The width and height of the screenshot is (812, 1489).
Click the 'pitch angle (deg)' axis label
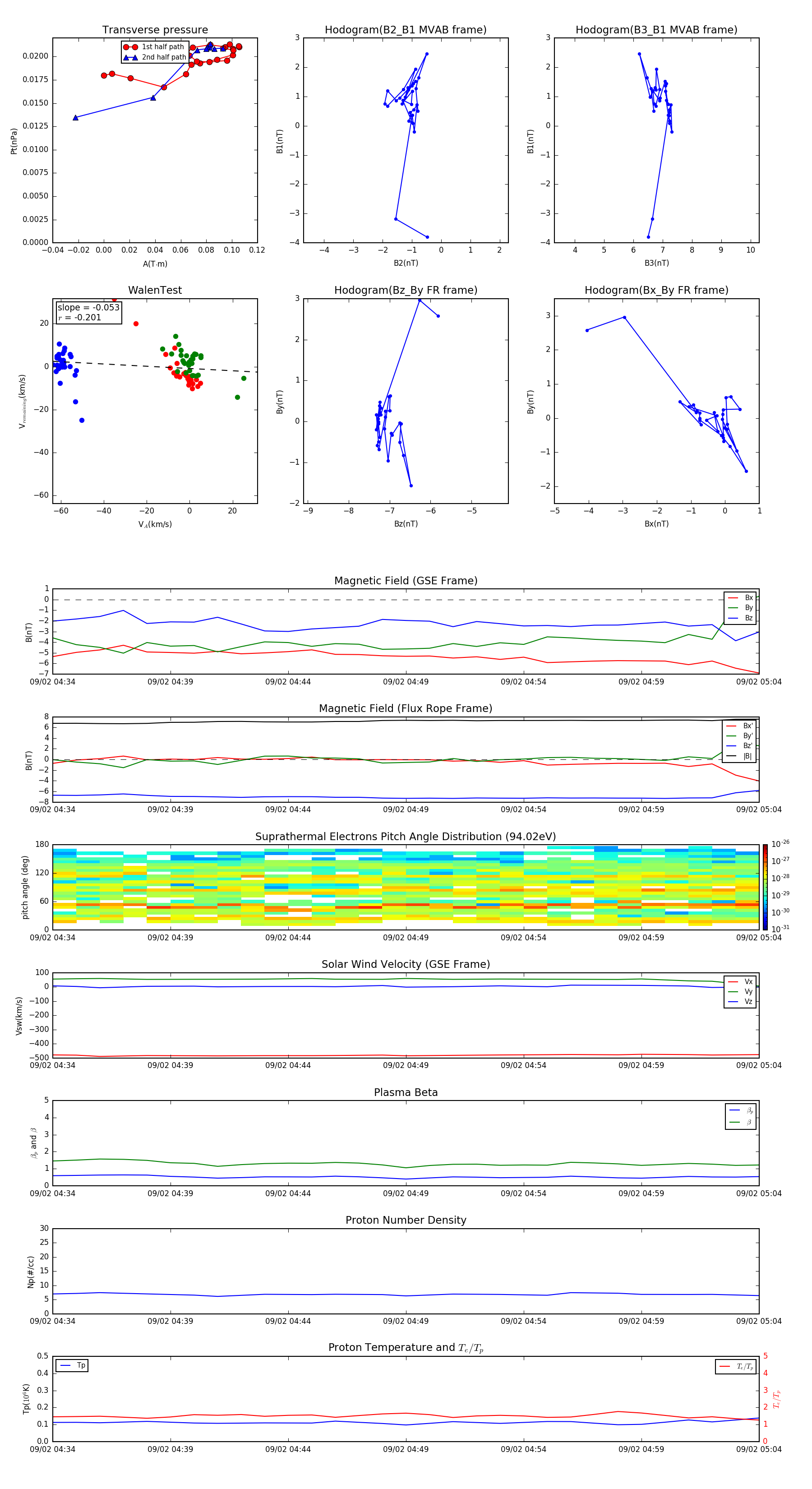25,887
